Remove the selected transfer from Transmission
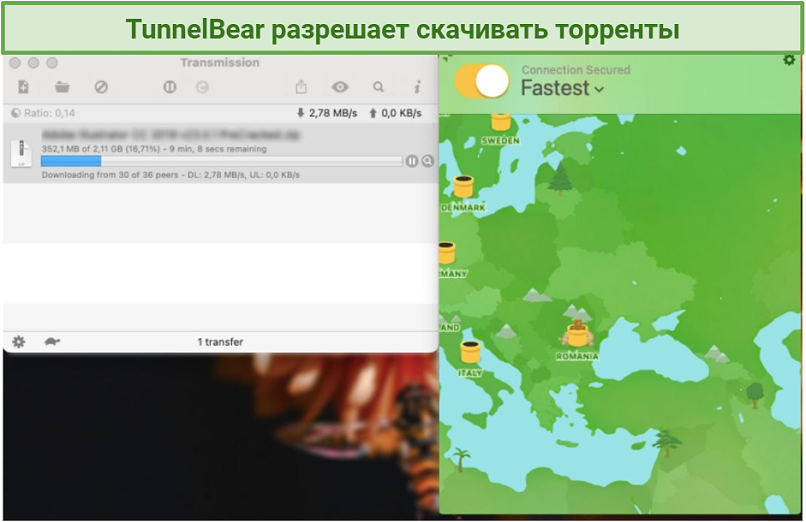This screenshot has height=522, width=806. [x=101, y=87]
